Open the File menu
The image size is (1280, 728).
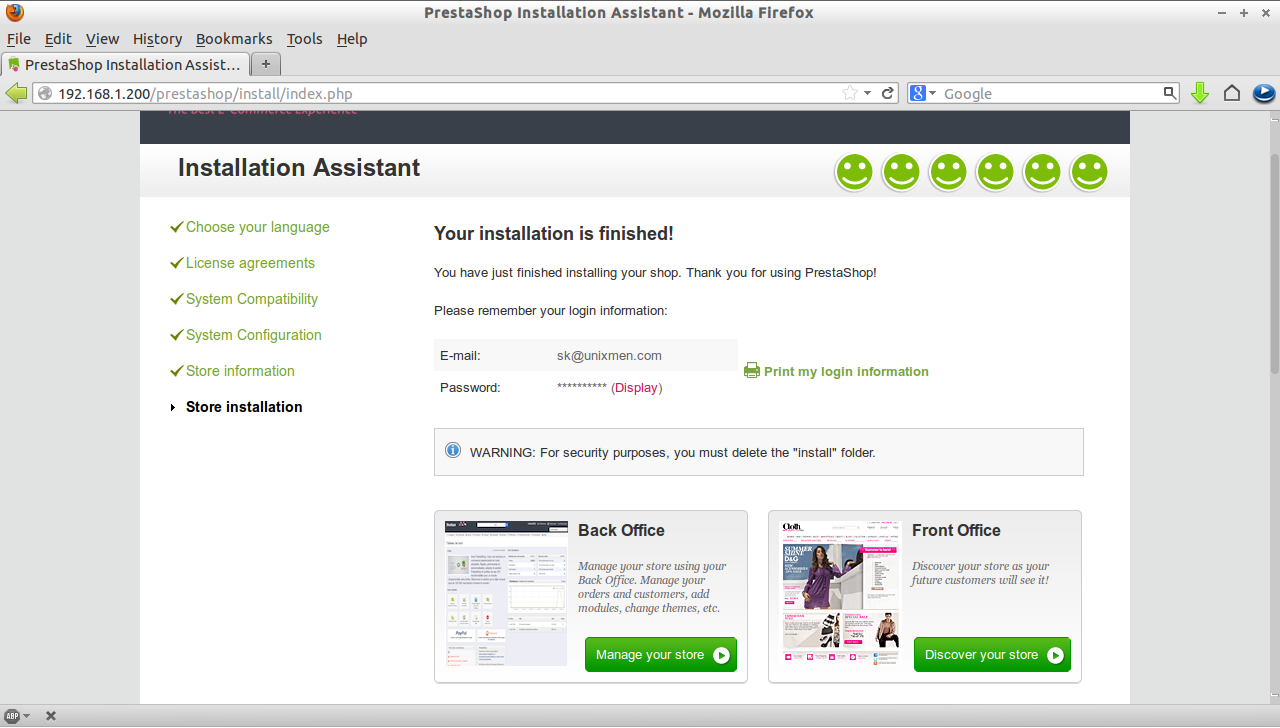coord(19,39)
